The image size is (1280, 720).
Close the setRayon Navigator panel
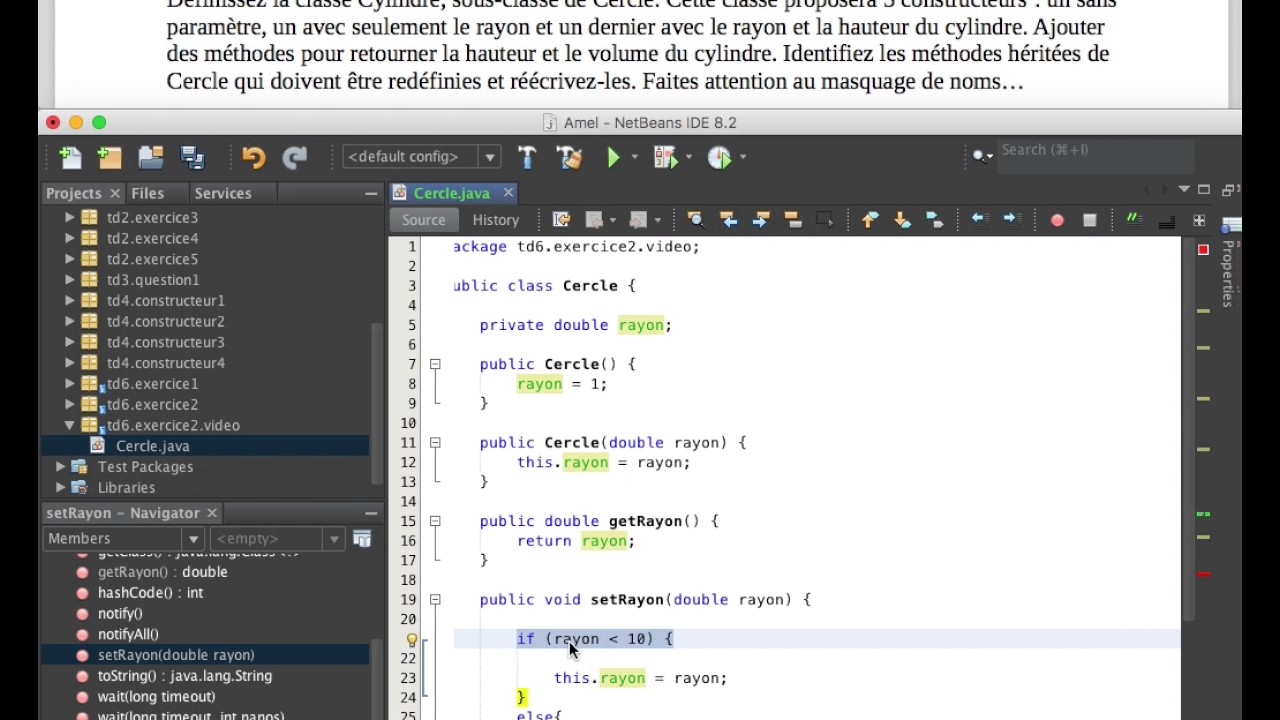[x=212, y=513]
